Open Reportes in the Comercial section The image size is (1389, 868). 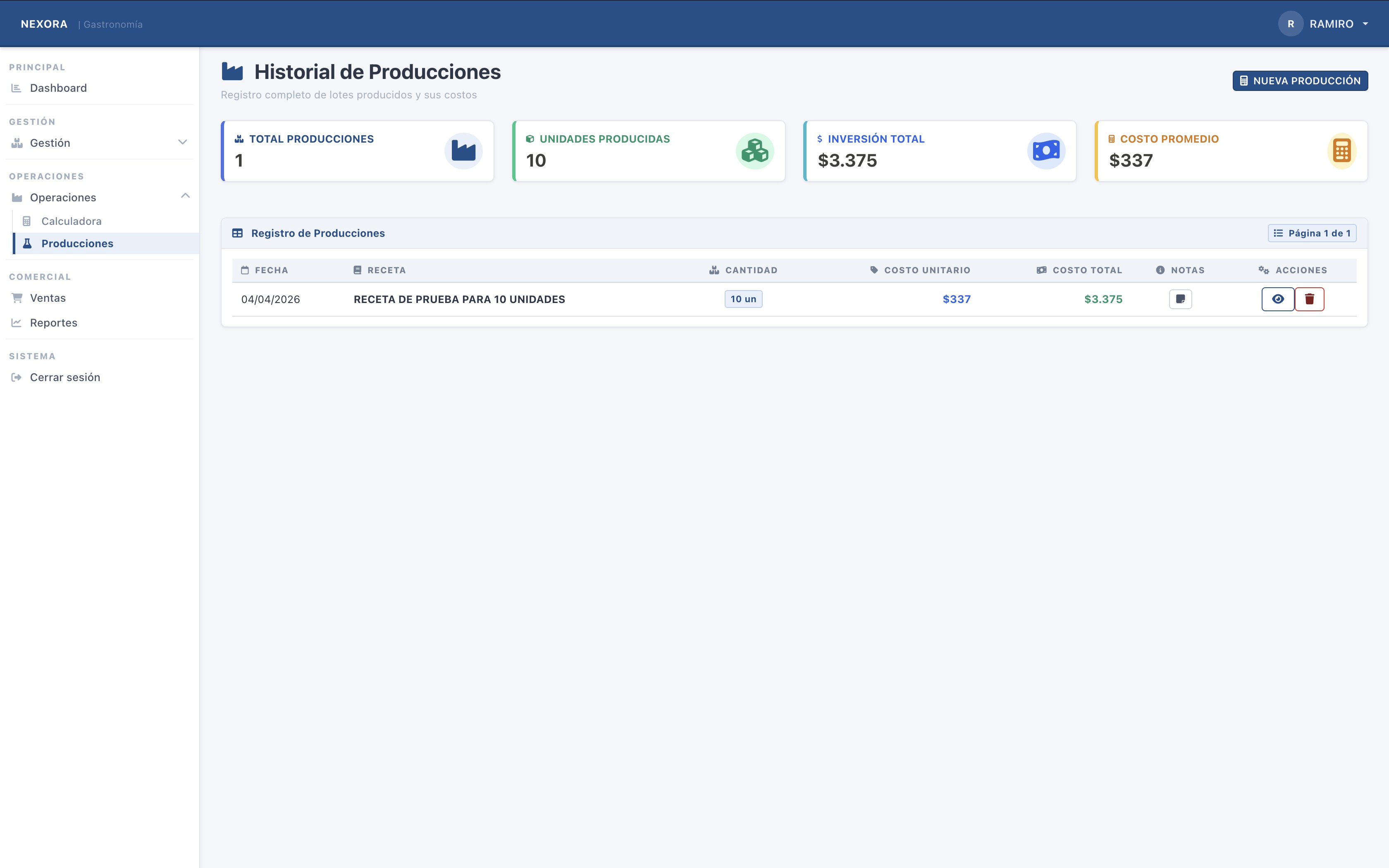(x=53, y=323)
